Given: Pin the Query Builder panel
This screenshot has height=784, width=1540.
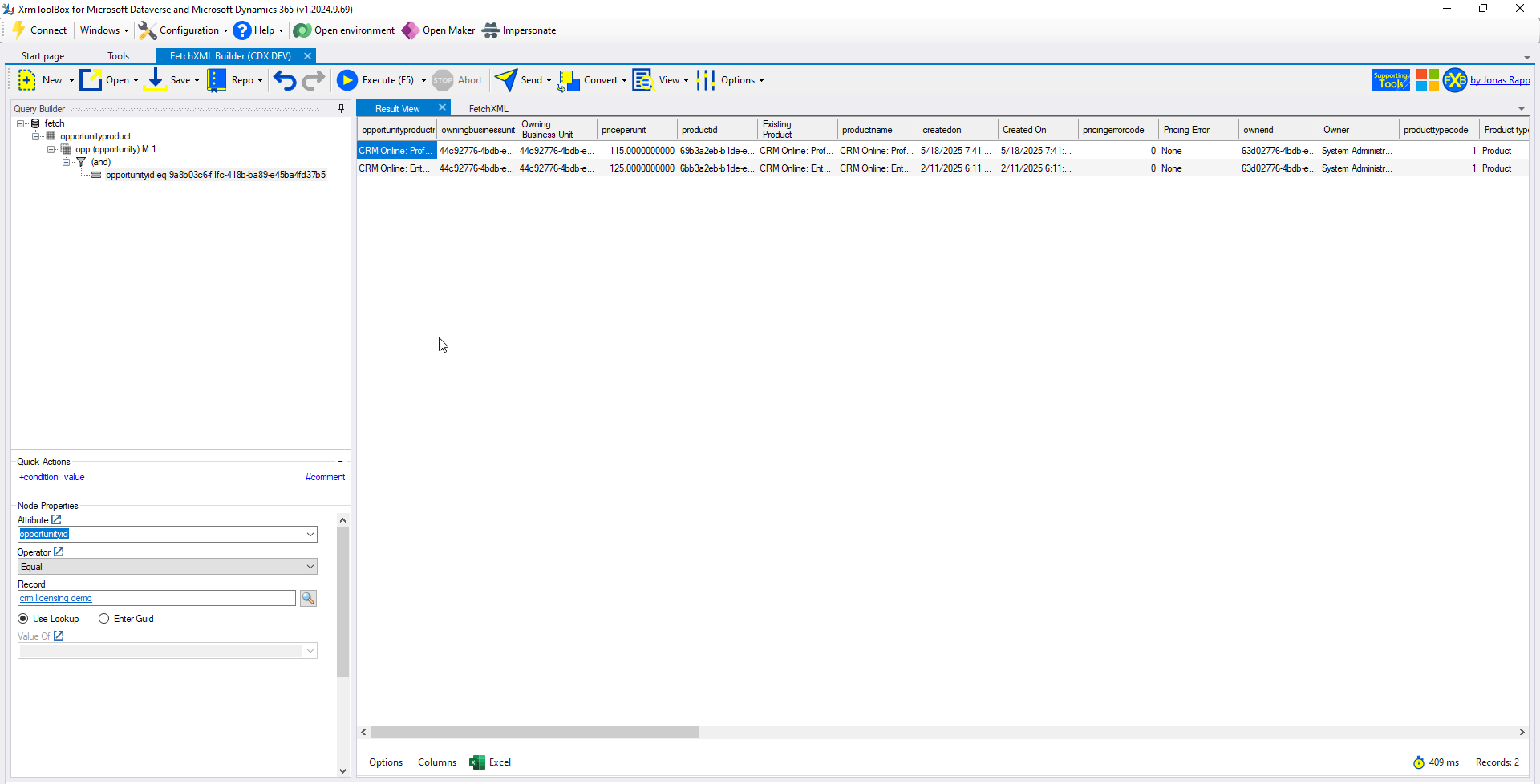Looking at the screenshot, I should tap(342, 109).
